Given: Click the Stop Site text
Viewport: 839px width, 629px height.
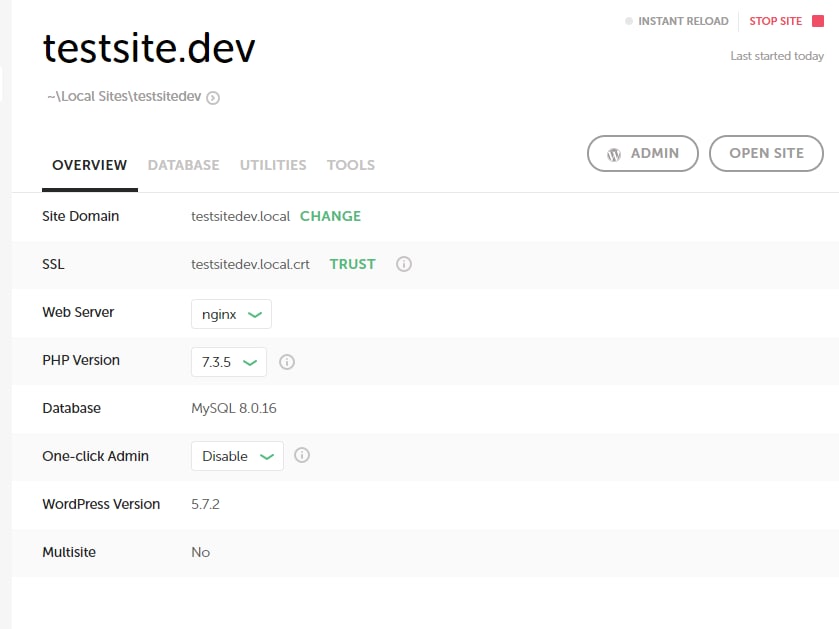Looking at the screenshot, I should (x=775, y=21).
